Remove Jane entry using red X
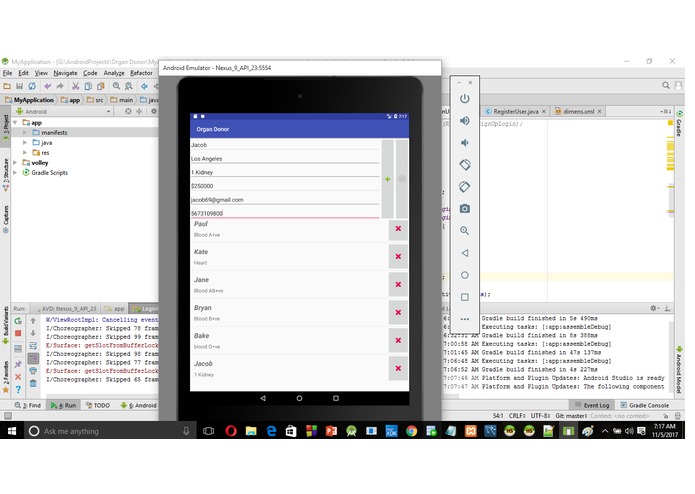The image size is (695, 494). tap(398, 284)
